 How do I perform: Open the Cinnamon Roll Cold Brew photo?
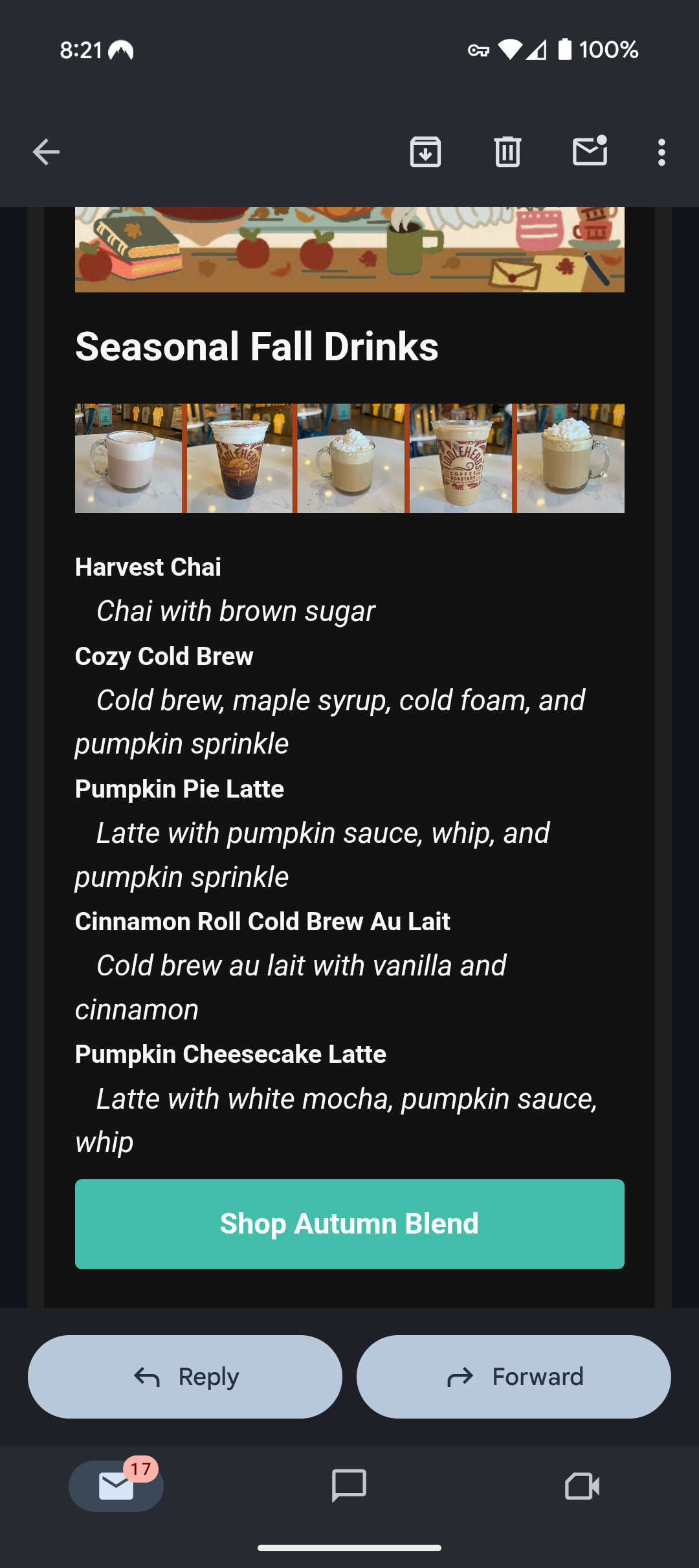point(461,459)
